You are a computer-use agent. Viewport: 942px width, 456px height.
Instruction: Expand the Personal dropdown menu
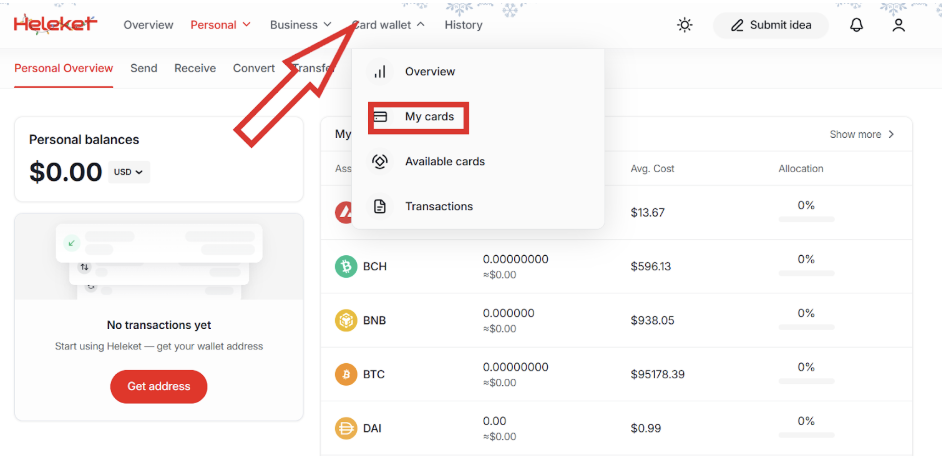[x=220, y=25]
